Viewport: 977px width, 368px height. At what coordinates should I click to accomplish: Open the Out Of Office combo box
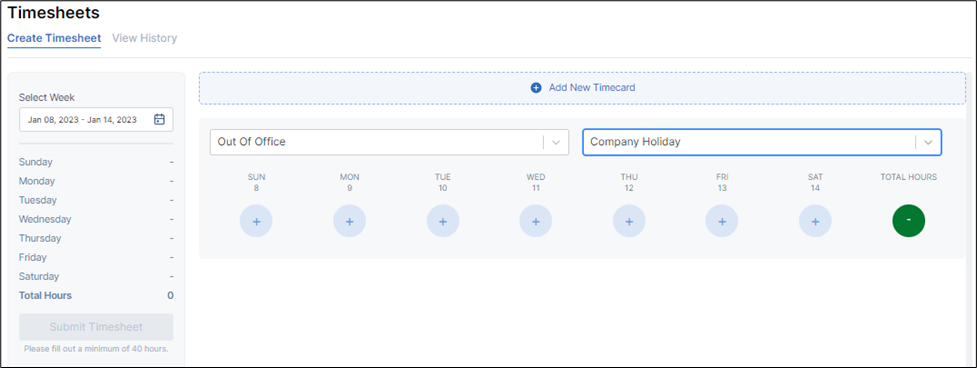(x=389, y=142)
